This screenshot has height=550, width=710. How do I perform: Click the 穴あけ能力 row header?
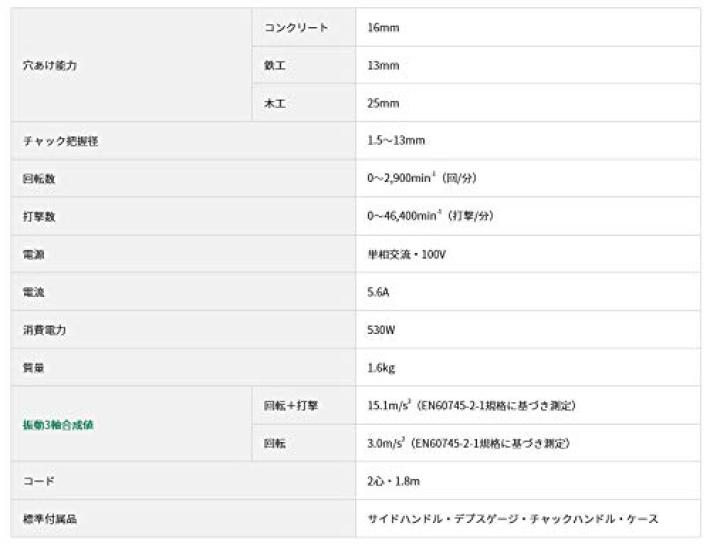coord(50,65)
